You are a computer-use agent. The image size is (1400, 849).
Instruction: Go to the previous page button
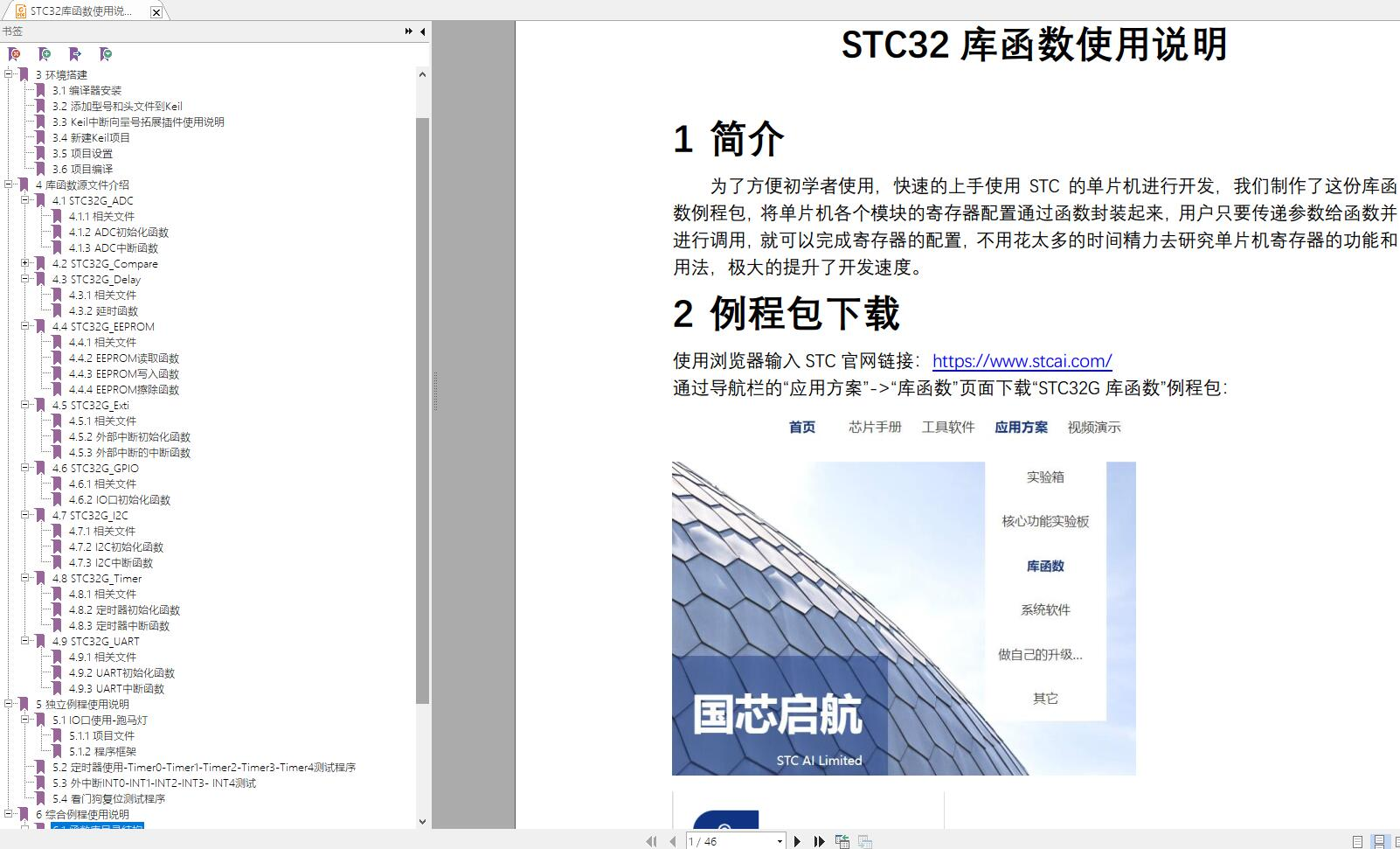[672, 841]
